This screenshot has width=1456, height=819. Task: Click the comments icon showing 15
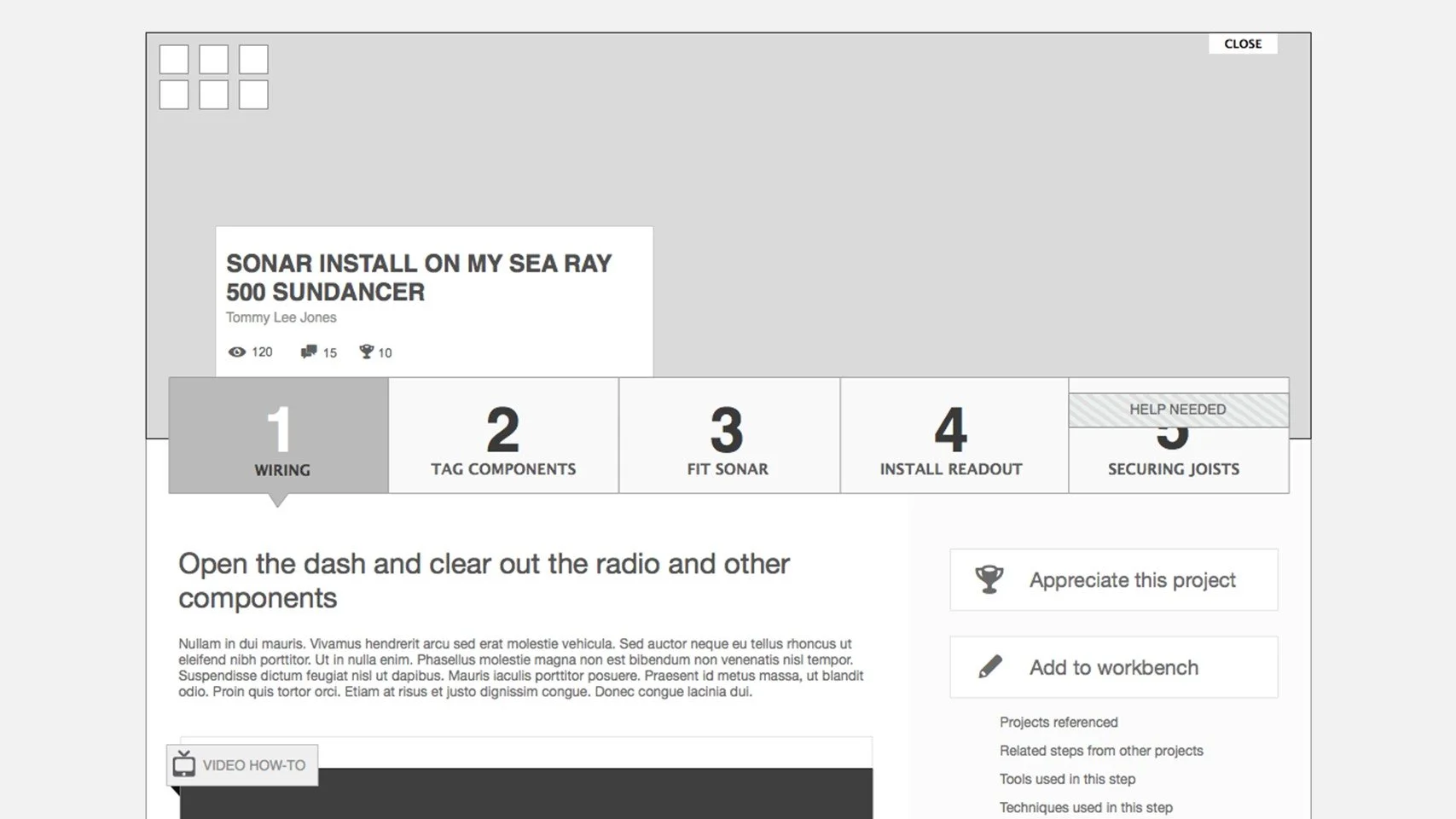[x=309, y=351]
